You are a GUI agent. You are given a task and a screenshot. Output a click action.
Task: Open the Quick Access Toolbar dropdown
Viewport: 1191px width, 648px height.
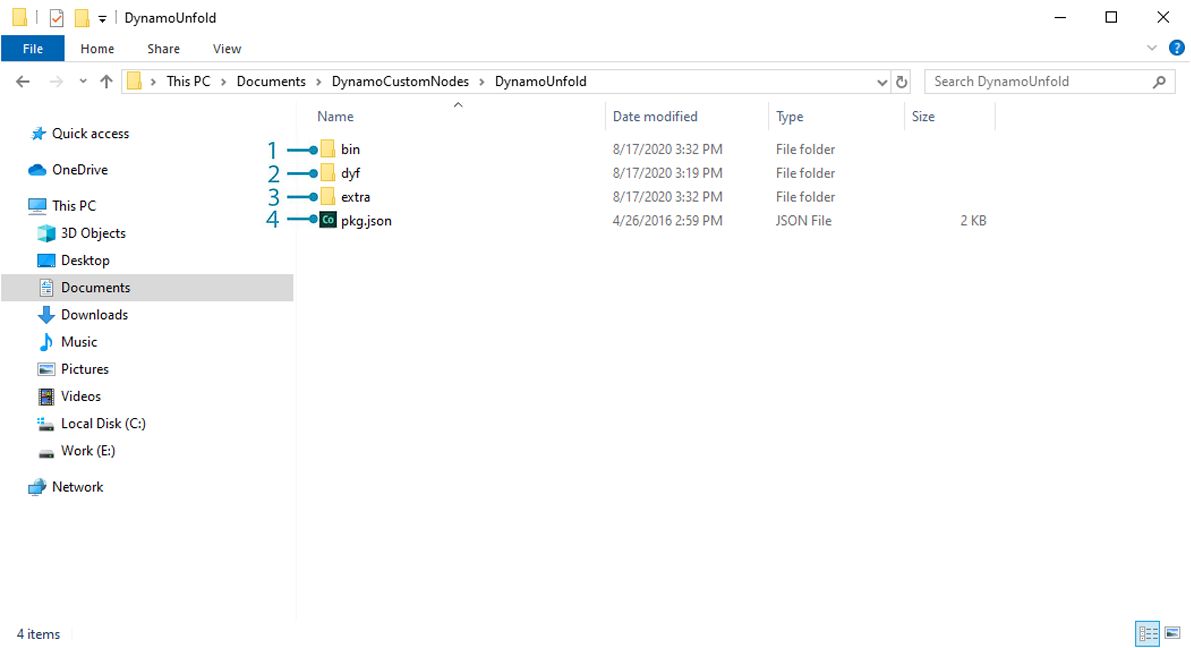click(x=102, y=18)
